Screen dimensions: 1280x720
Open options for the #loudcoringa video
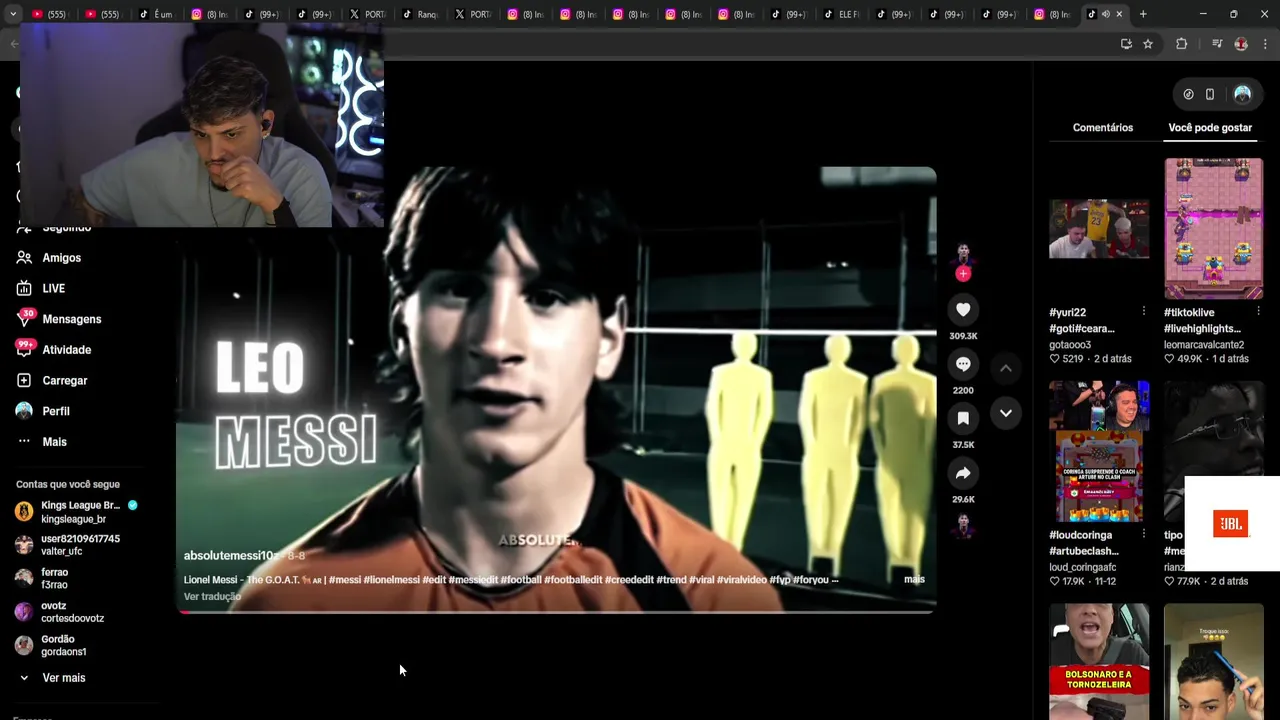[1144, 534]
